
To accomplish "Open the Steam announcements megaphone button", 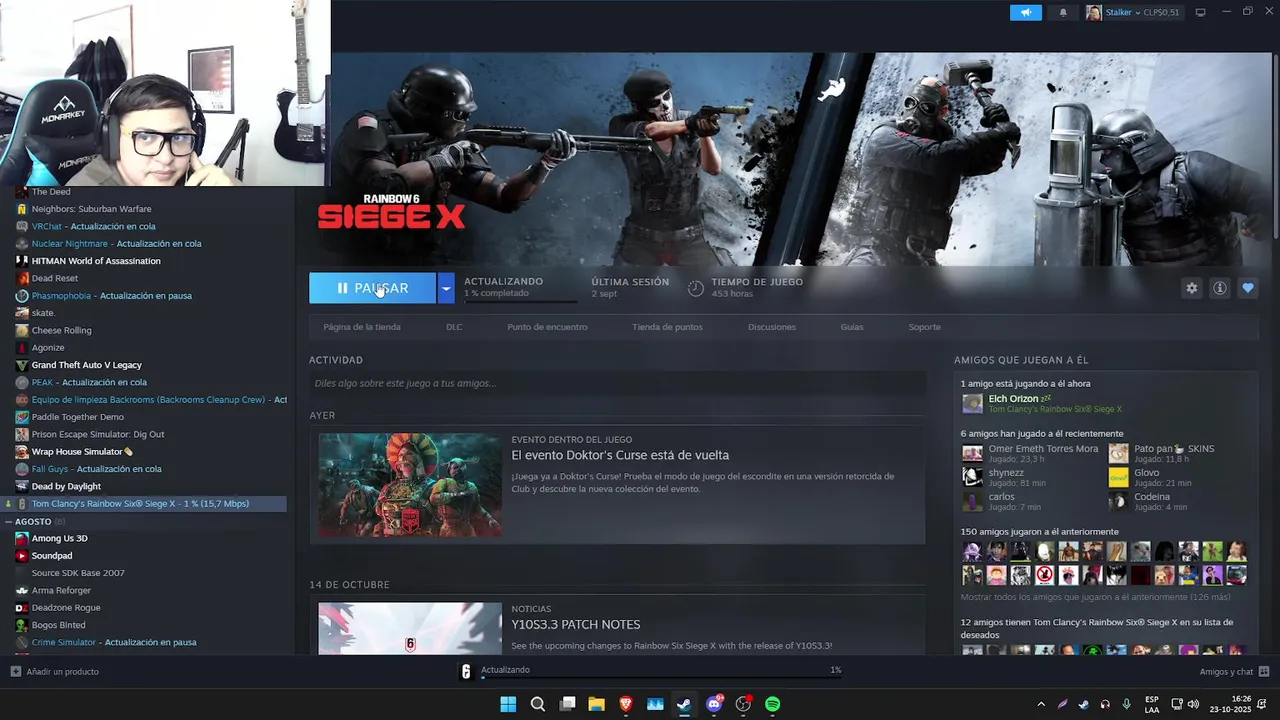I will click(x=1025, y=12).
